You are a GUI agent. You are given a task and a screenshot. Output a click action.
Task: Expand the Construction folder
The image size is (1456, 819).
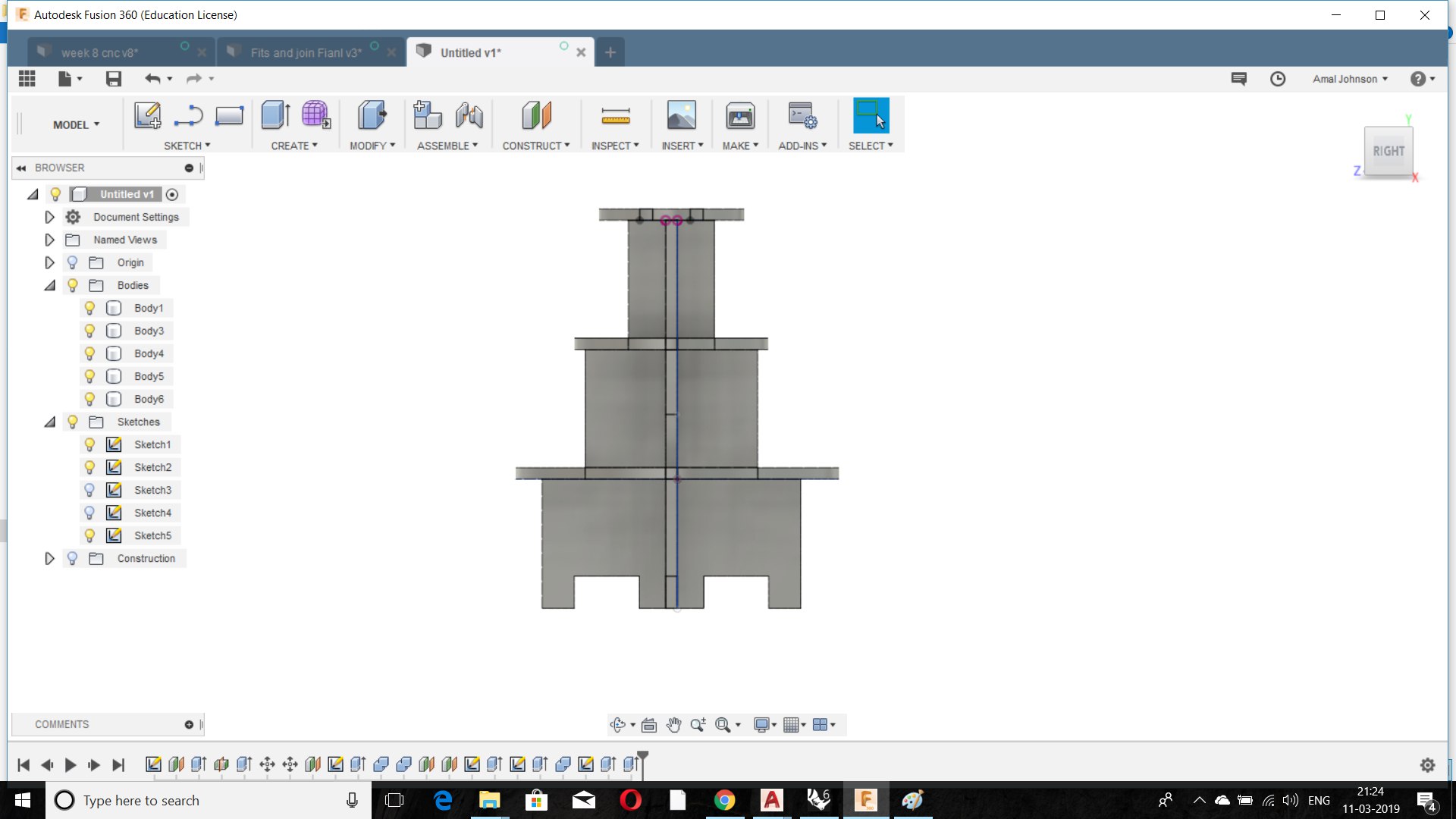point(50,558)
